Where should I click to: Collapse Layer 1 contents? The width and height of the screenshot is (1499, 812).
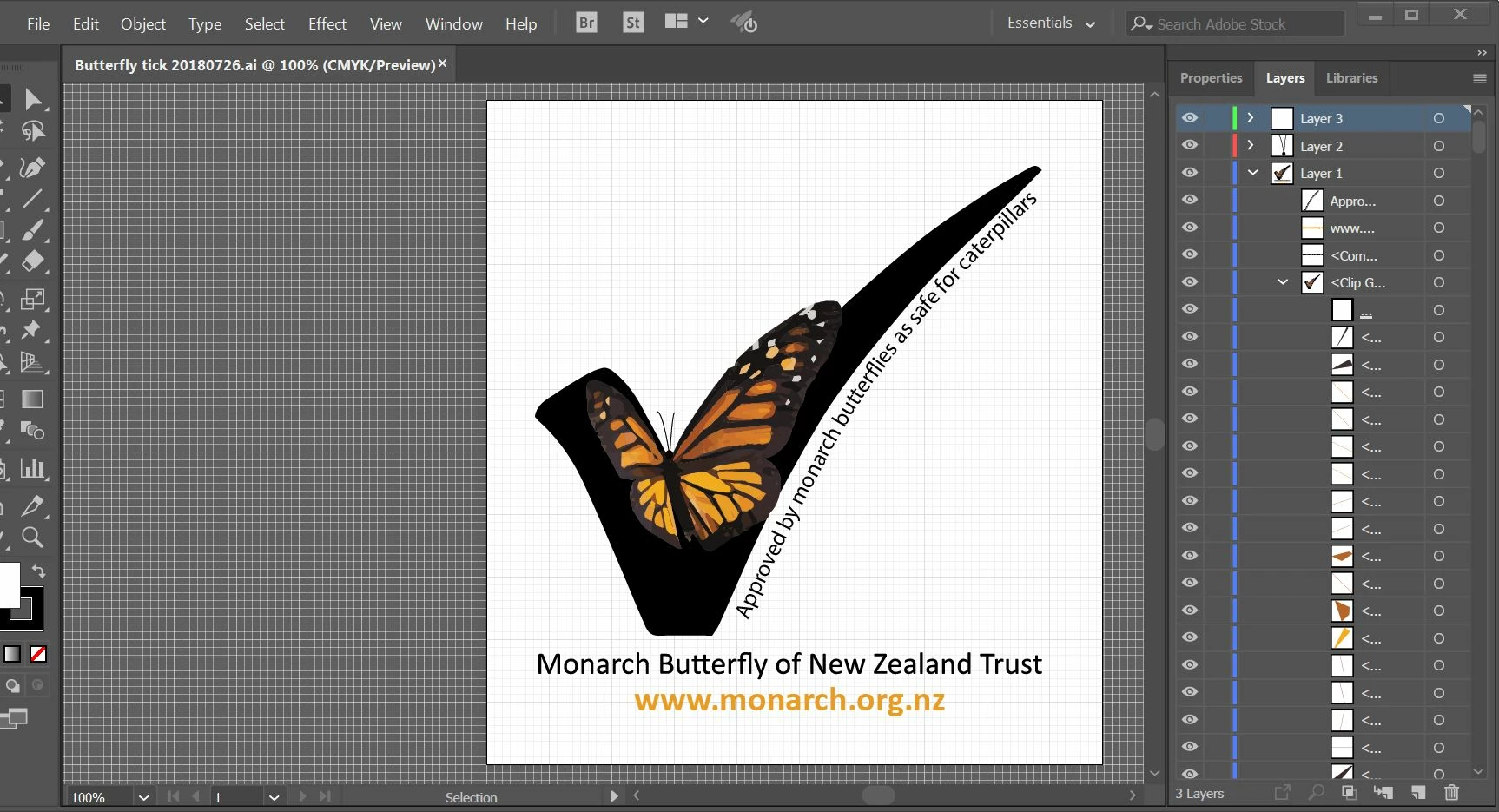[1252, 173]
